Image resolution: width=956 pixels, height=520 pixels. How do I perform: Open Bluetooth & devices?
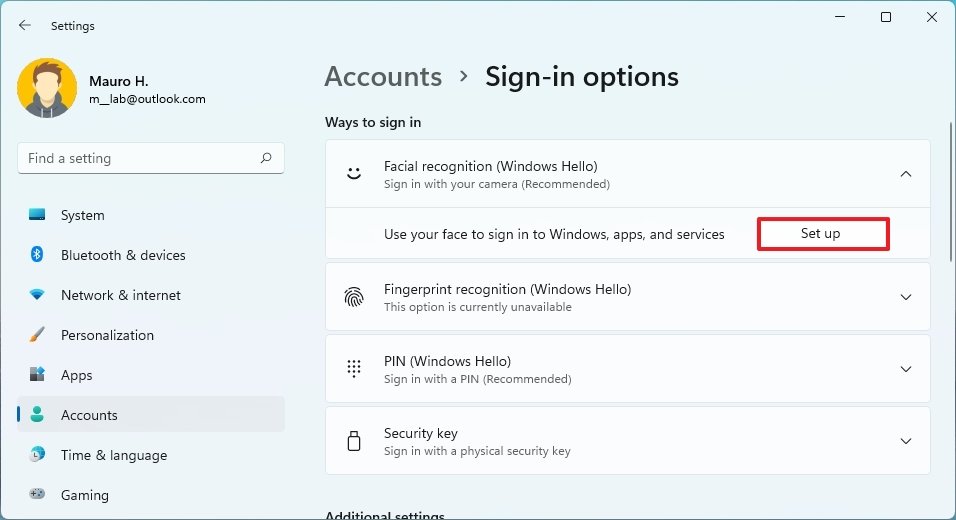(x=151, y=255)
